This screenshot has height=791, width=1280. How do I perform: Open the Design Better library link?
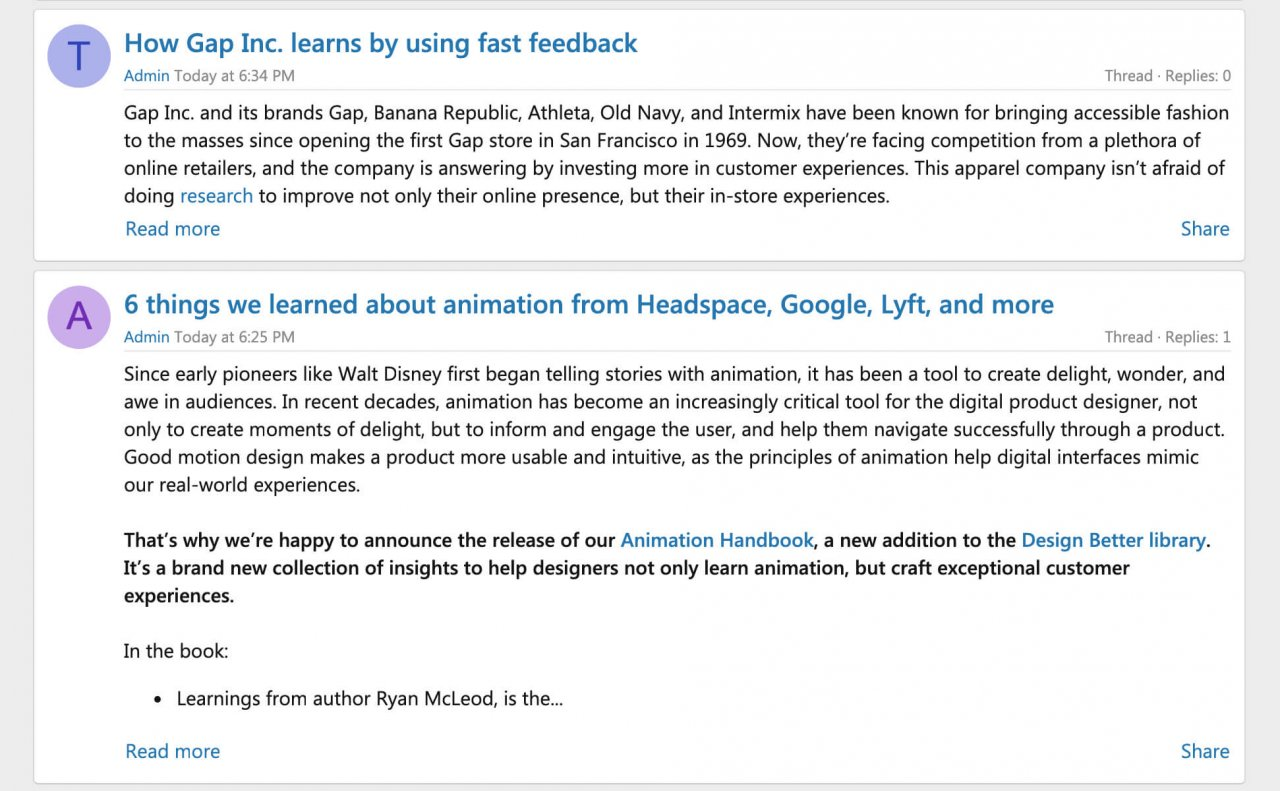click(x=1112, y=540)
